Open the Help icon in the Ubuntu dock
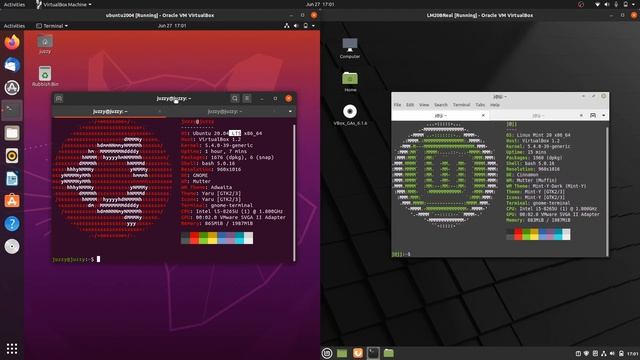 pyautogui.click(x=12, y=224)
